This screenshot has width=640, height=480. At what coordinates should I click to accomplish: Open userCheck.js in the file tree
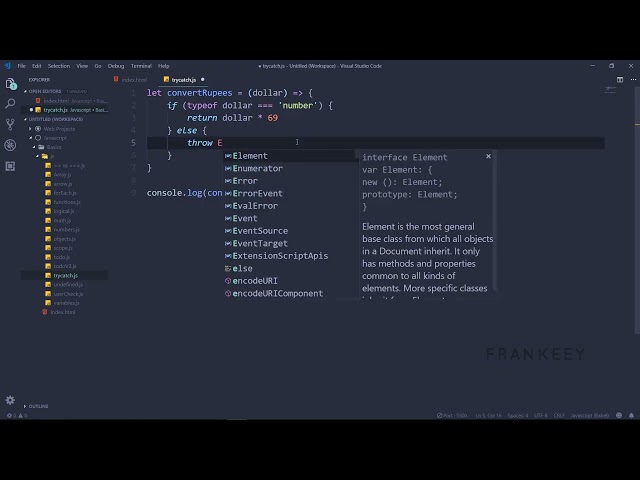68,294
